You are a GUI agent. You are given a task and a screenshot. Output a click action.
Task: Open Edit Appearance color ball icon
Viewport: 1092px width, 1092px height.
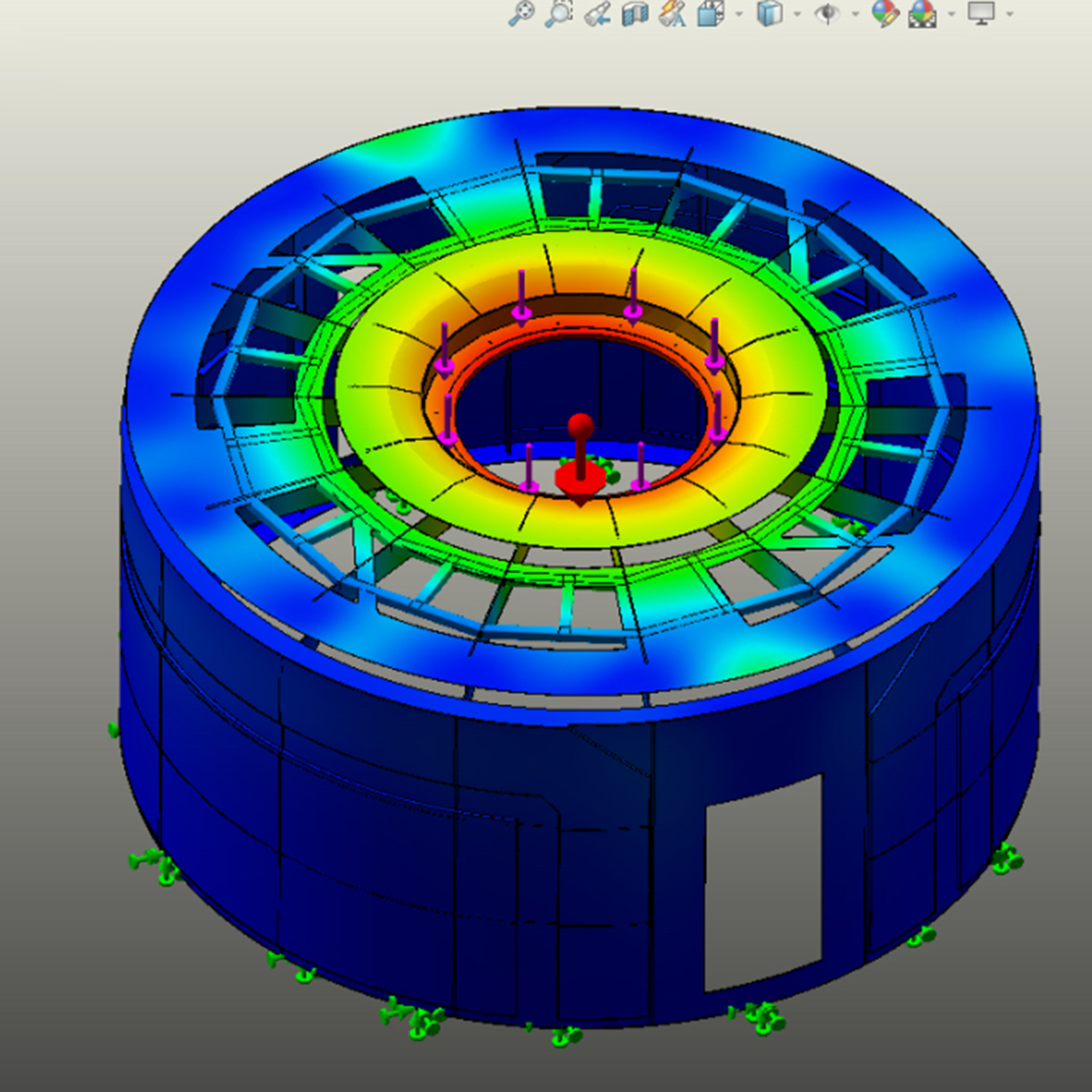pyautogui.click(x=884, y=13)
